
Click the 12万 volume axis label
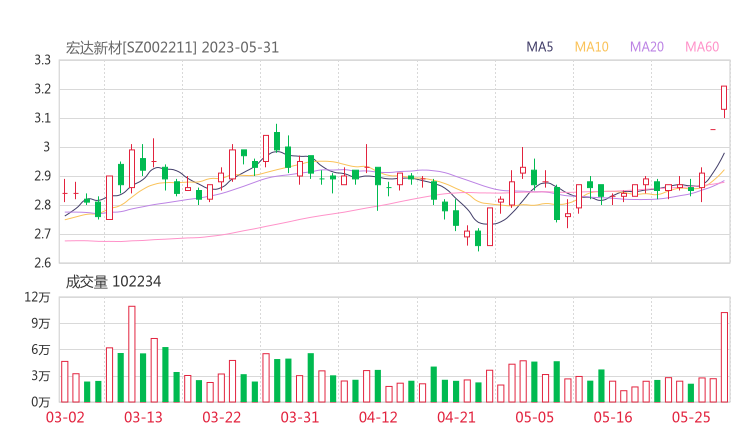(x=37, y=297)
